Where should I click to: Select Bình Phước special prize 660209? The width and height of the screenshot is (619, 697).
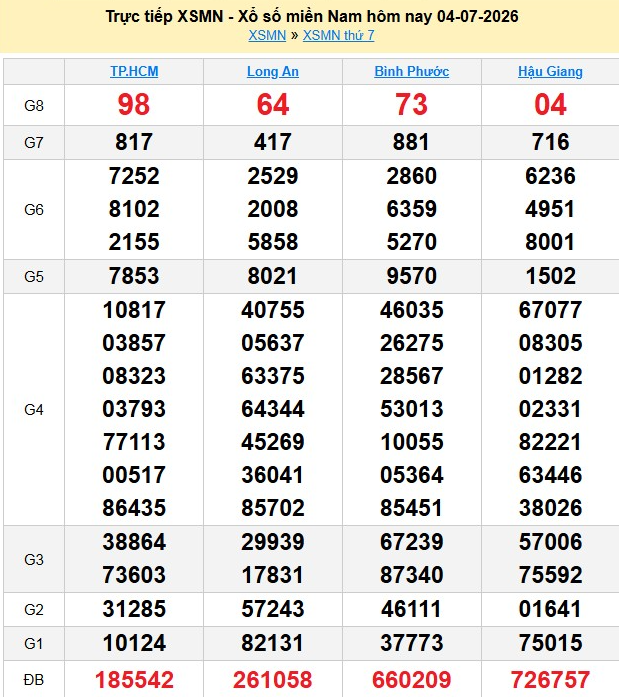(x=411, y=680)
